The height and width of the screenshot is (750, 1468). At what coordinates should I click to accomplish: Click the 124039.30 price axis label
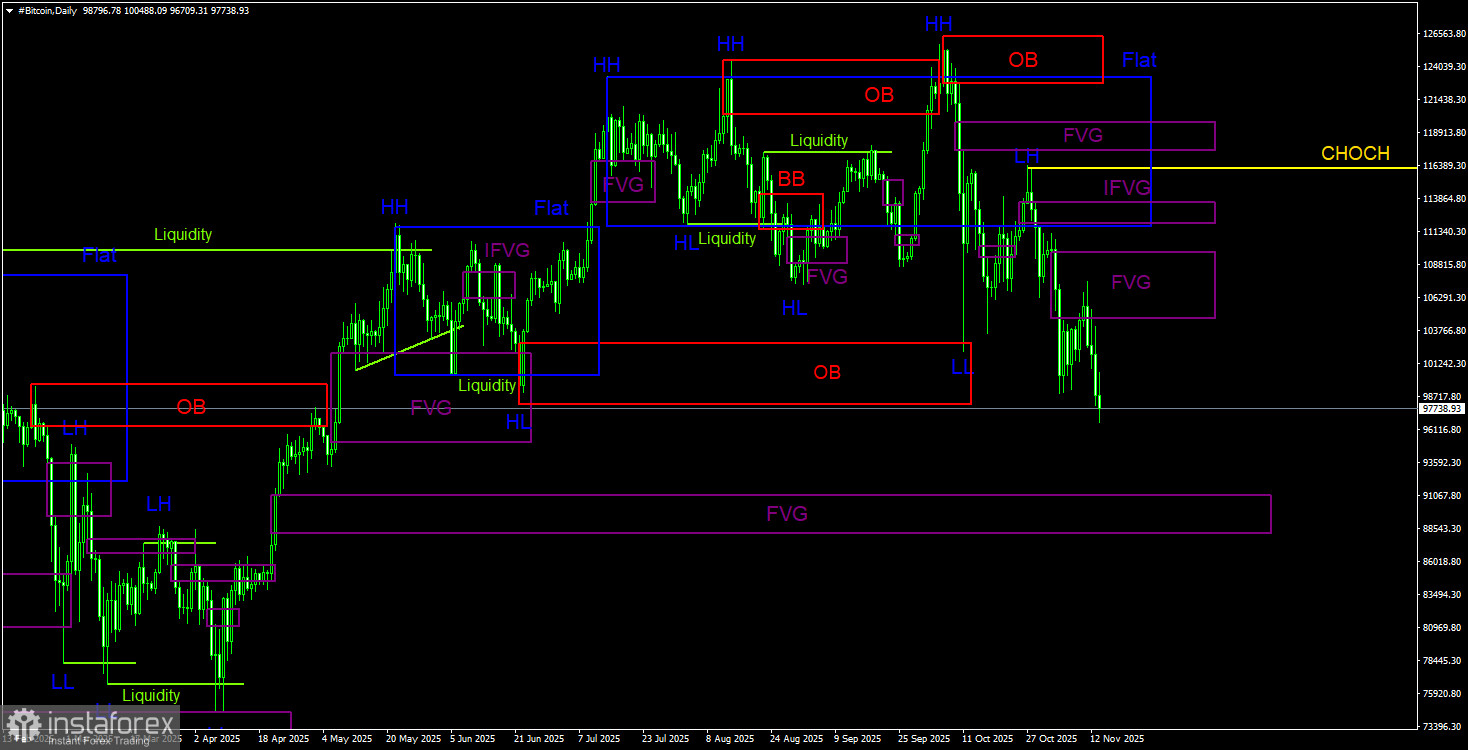click(x=1442, y=67)
